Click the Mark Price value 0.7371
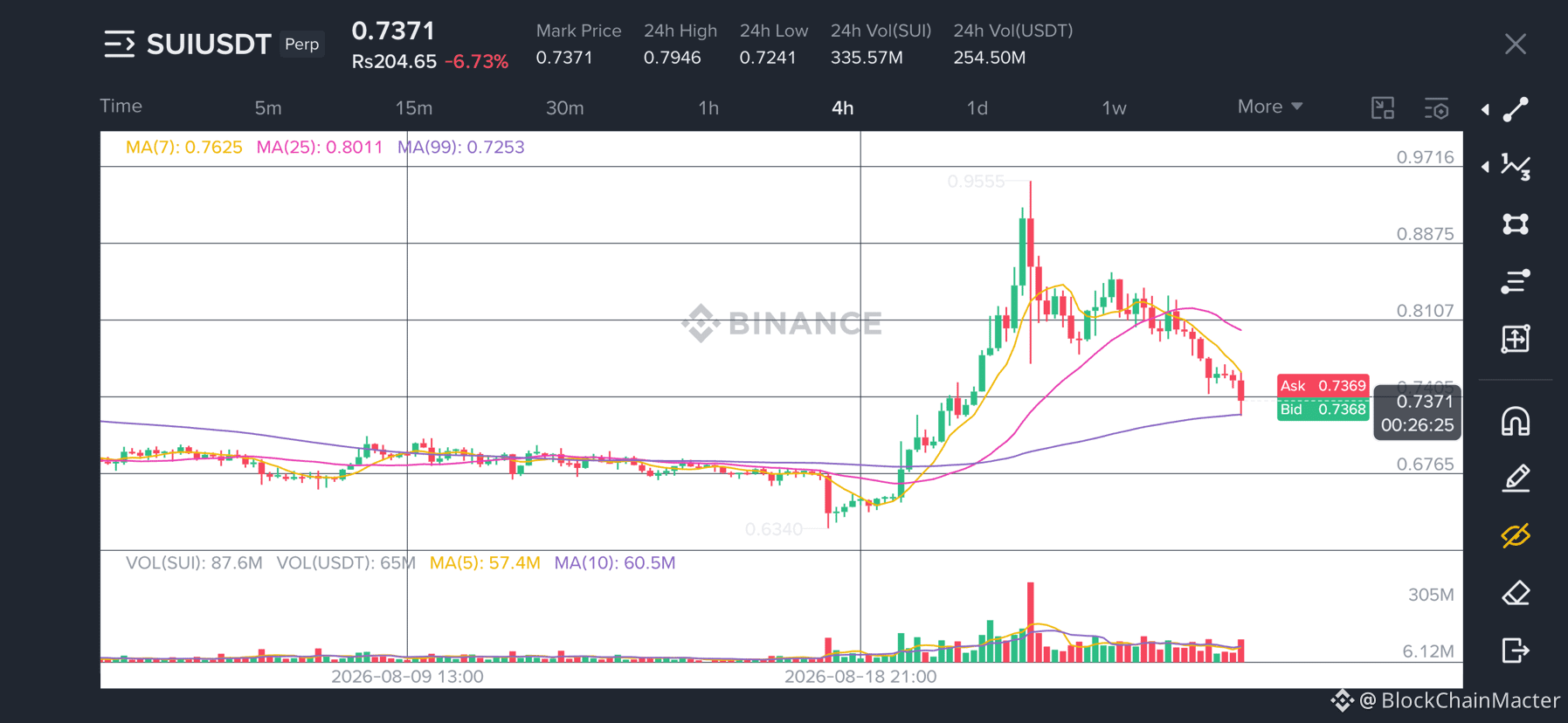The image size is (1568, 723). coord(564,58)
